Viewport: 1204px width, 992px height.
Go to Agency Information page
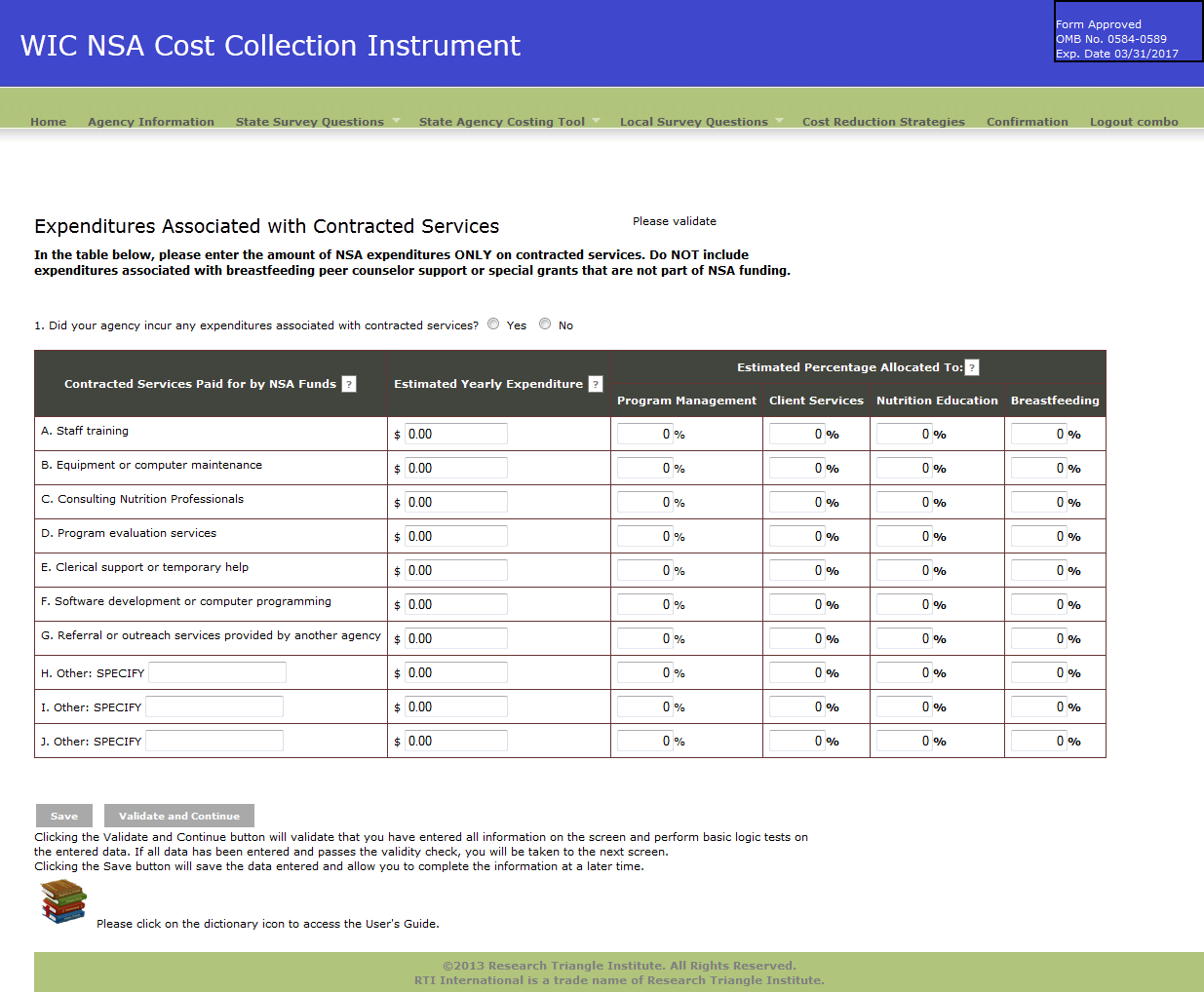[151, 122]
